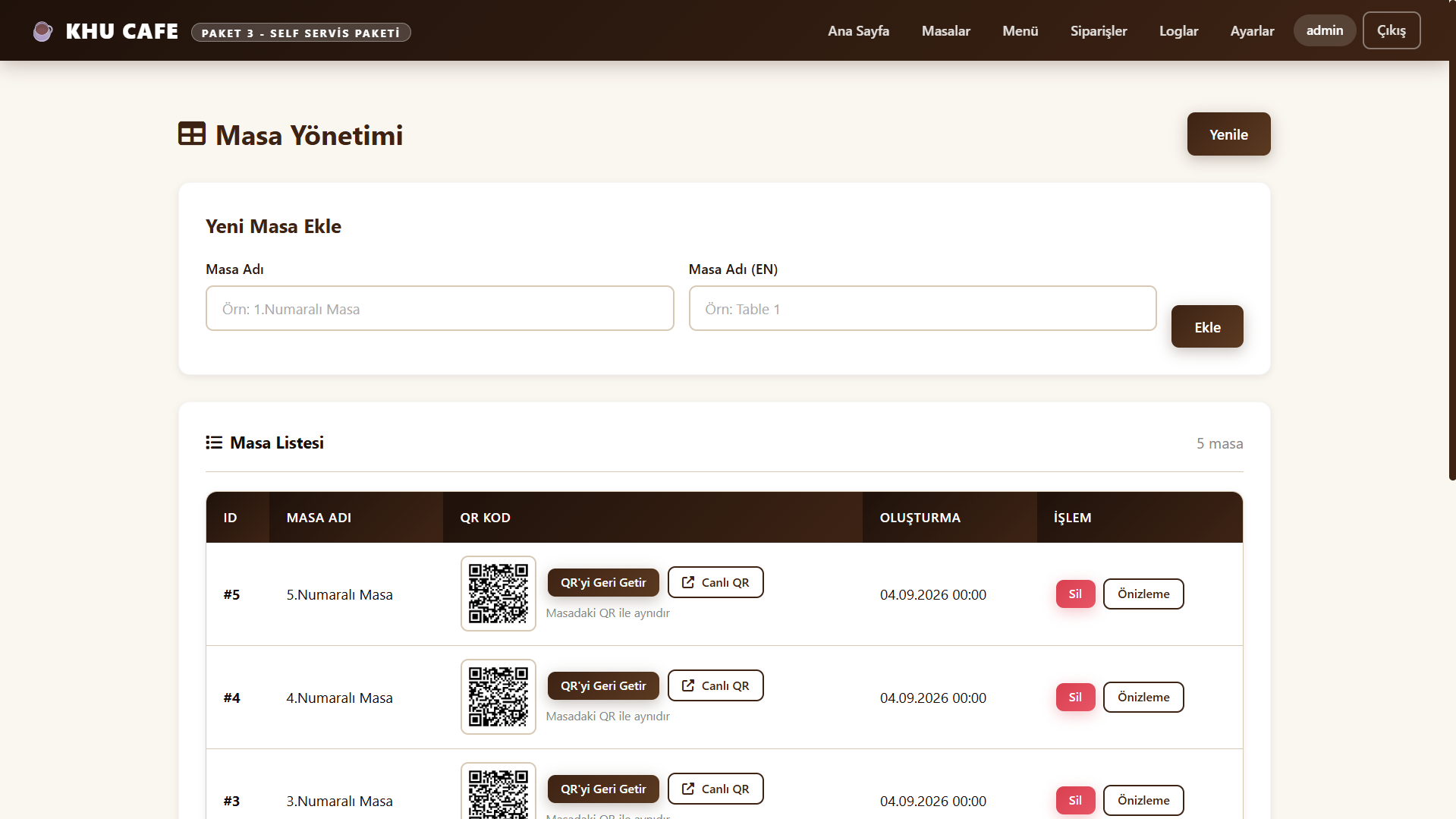Preview 3.Numaralı Masa with Önizleme
The width and height of the screenshot is (1456, 819).
(1143, 800)
